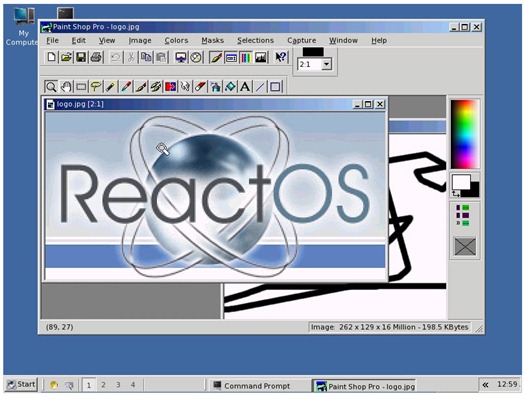
Task: Click the My Computer desktop icon
Action: (23, 26)
